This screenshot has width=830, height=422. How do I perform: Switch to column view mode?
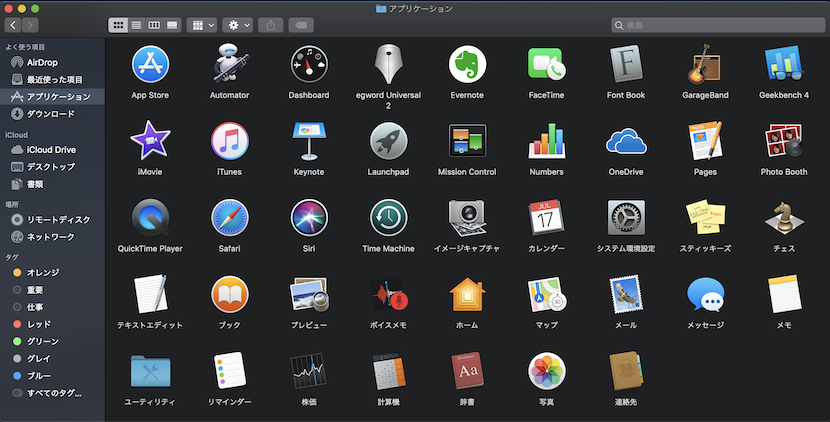pyautogui.click(x=154, y=25)
